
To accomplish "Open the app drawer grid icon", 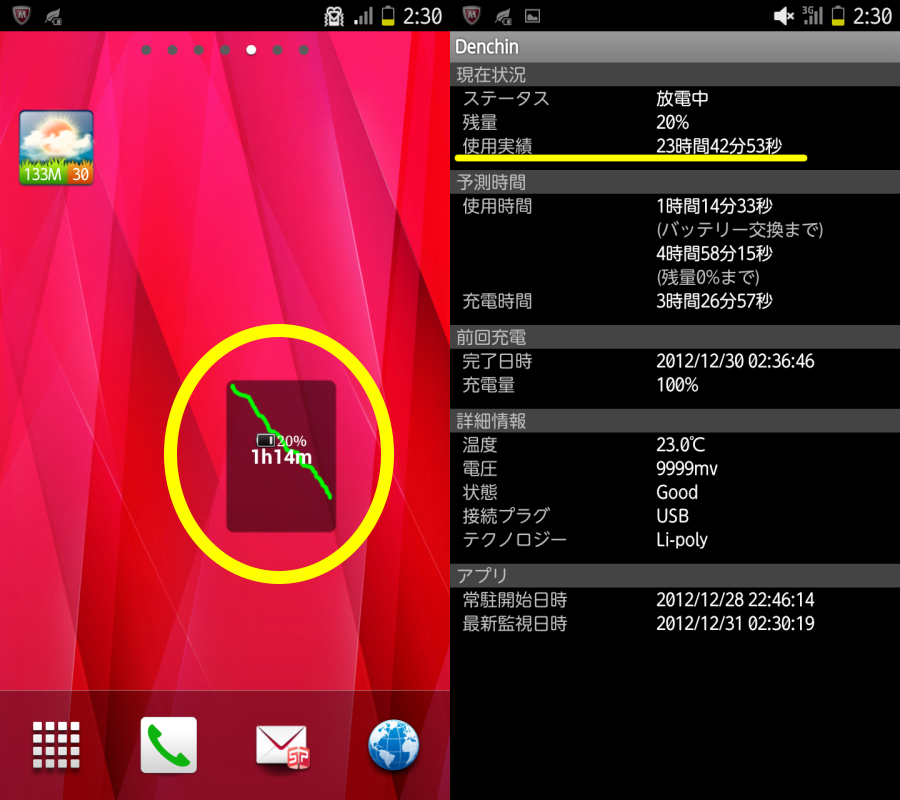I will pyautogui.click(x=56, y=744).
